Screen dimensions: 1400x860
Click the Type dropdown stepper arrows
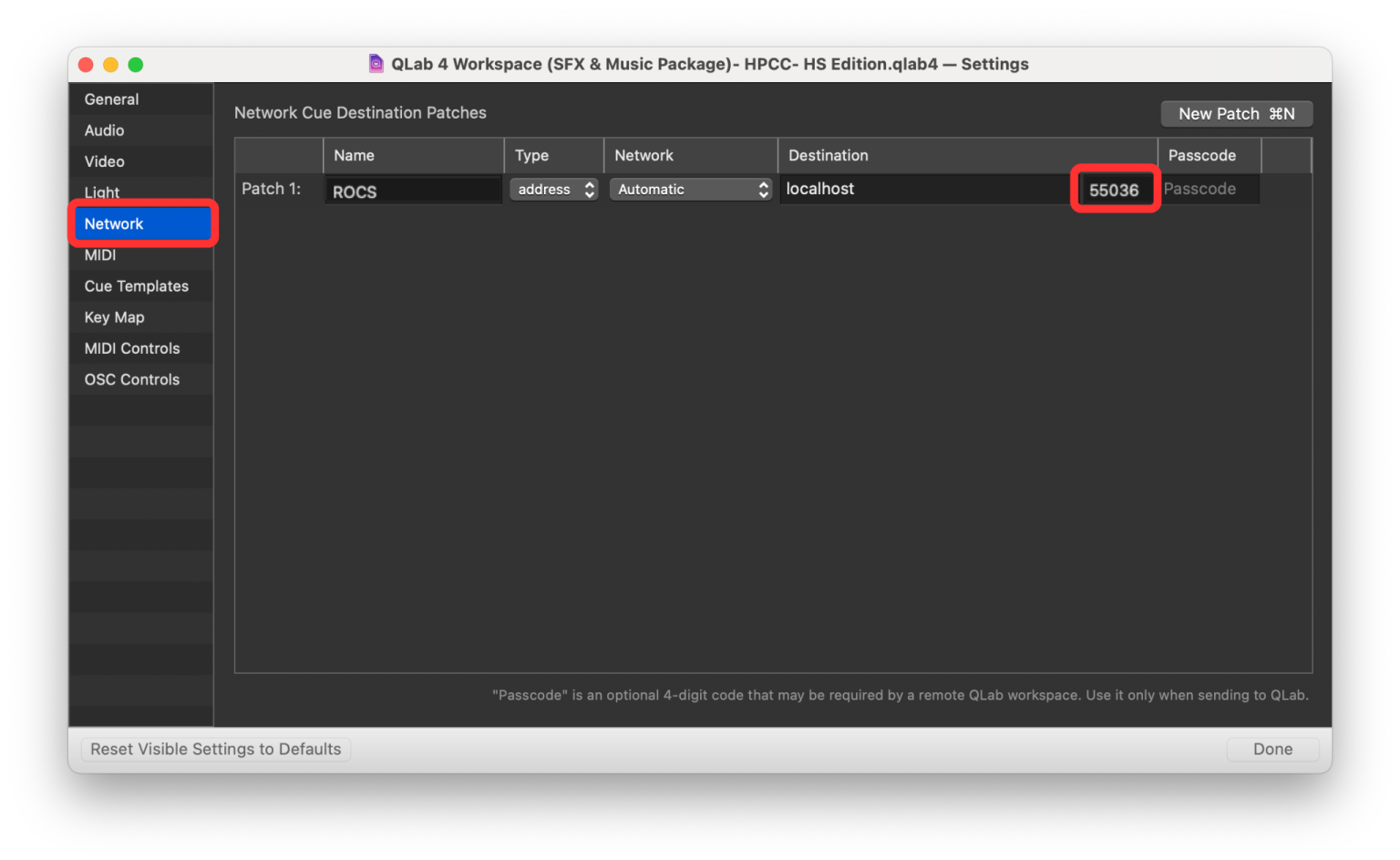point(589,189)
